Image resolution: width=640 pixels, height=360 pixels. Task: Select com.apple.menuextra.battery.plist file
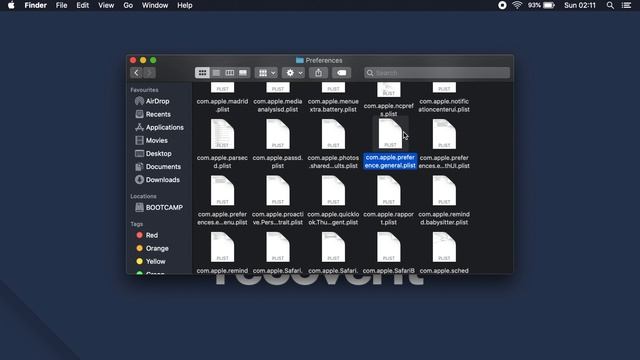click(x=333, y=105)
